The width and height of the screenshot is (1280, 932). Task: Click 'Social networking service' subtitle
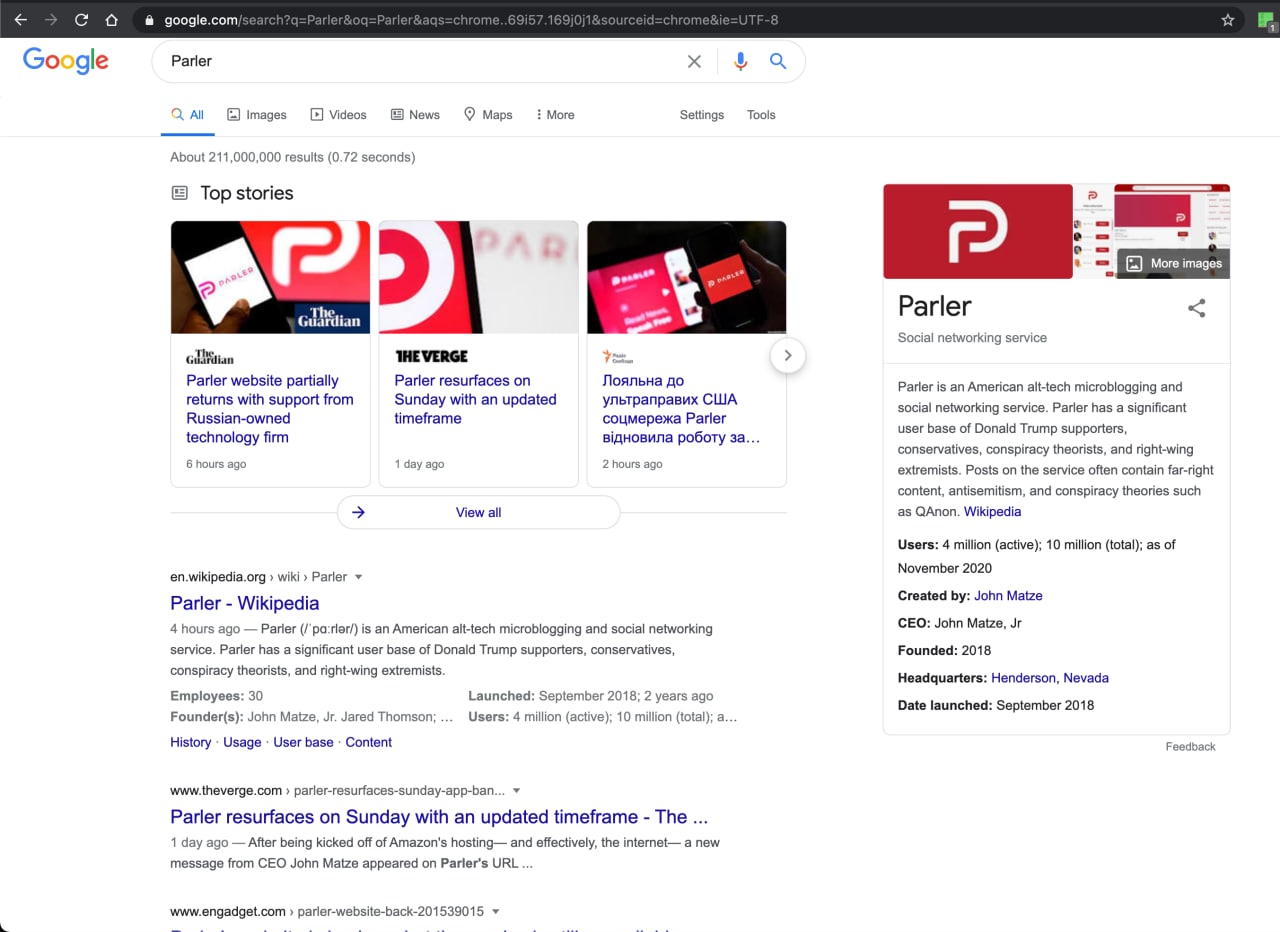(x=972, y=338)
